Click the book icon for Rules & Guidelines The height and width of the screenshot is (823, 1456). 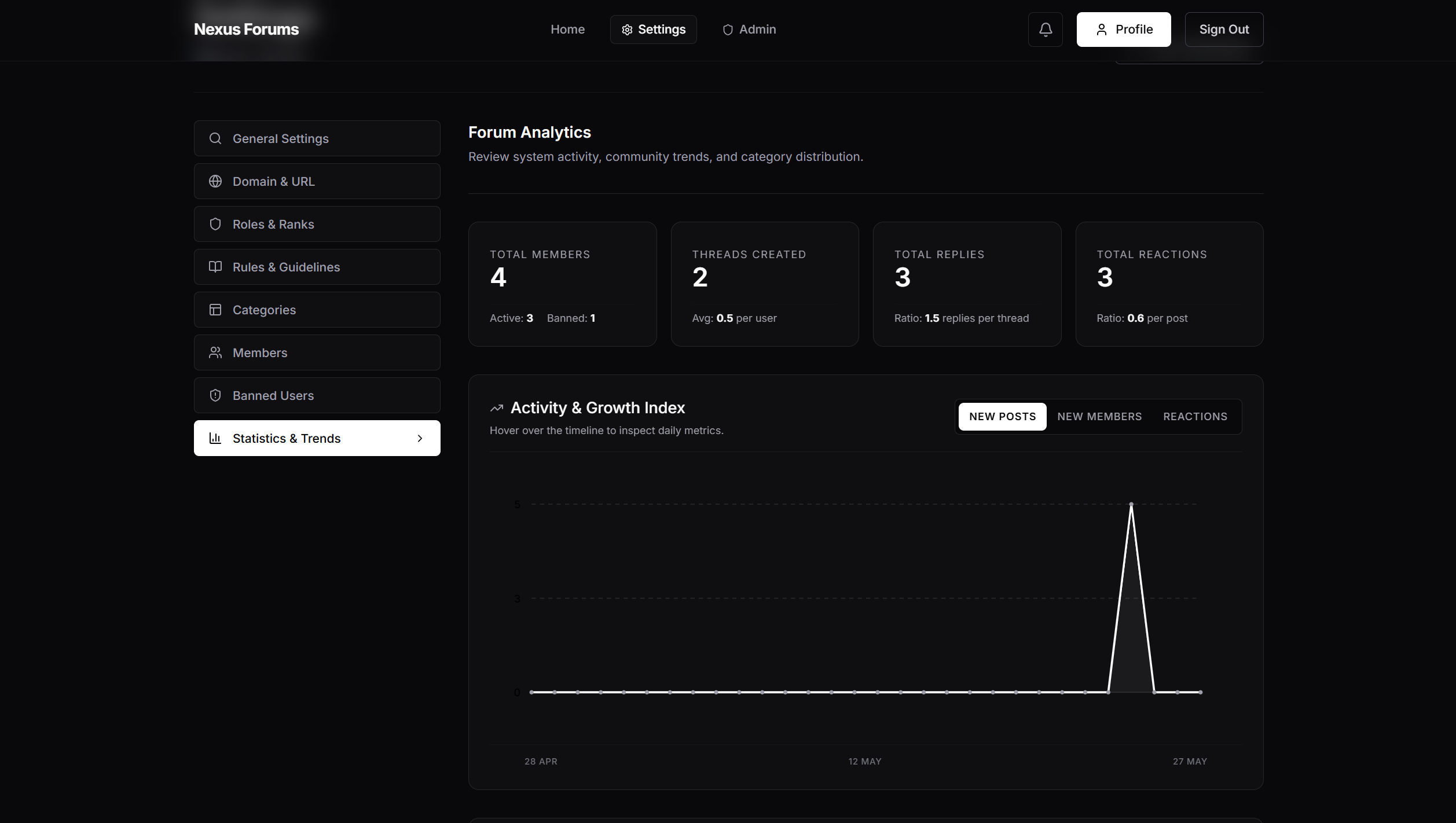pyautogui.click(x=215, y=267)
